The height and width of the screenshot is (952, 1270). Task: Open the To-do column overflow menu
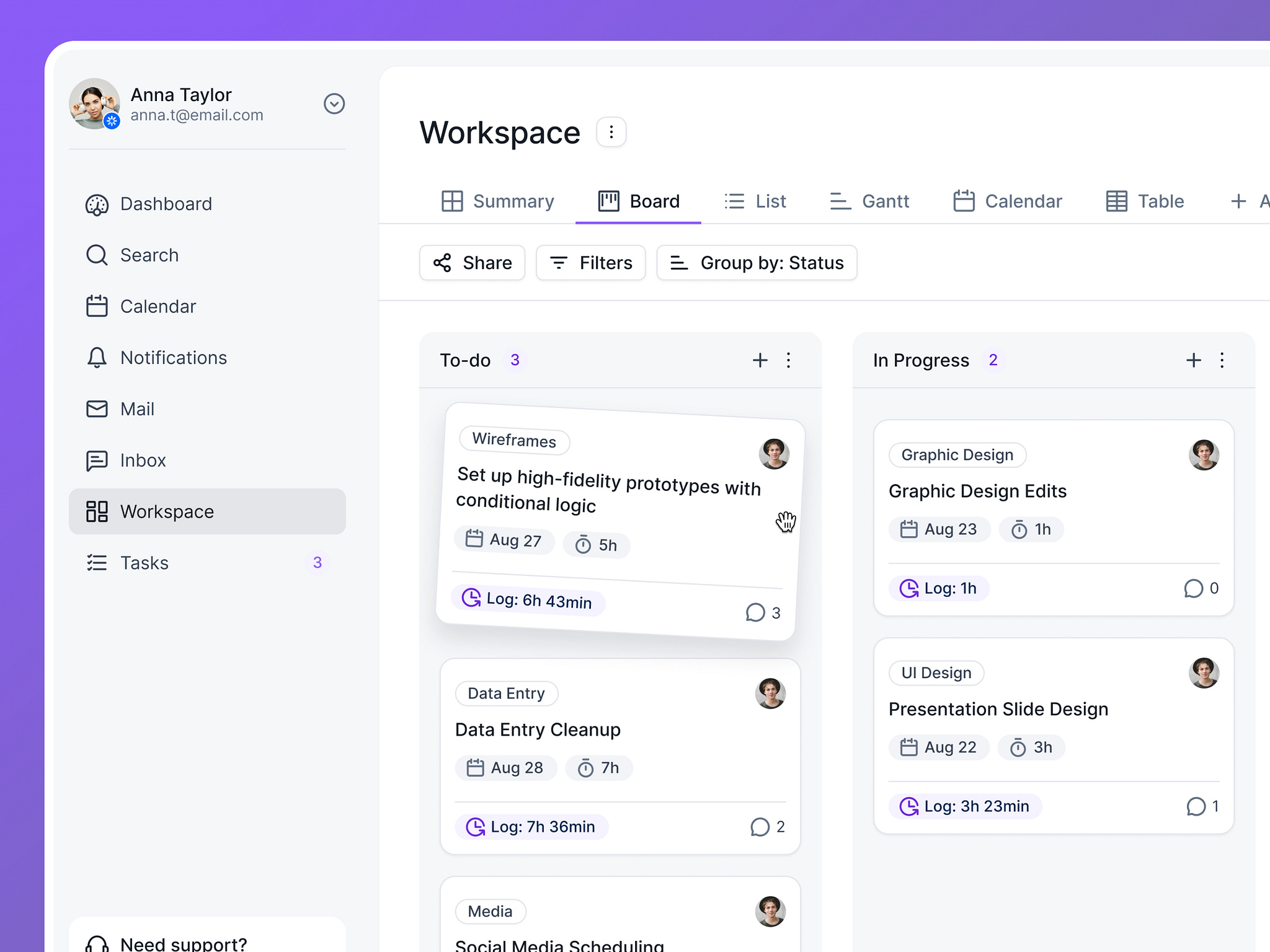(x=788, y=360)
